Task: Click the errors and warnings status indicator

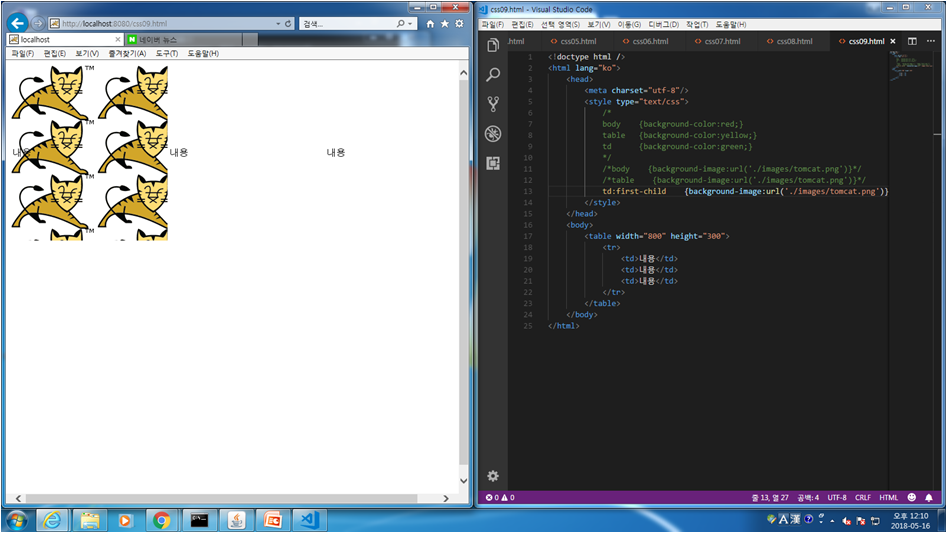Action: pyautogui.click(x=500, y=497)
